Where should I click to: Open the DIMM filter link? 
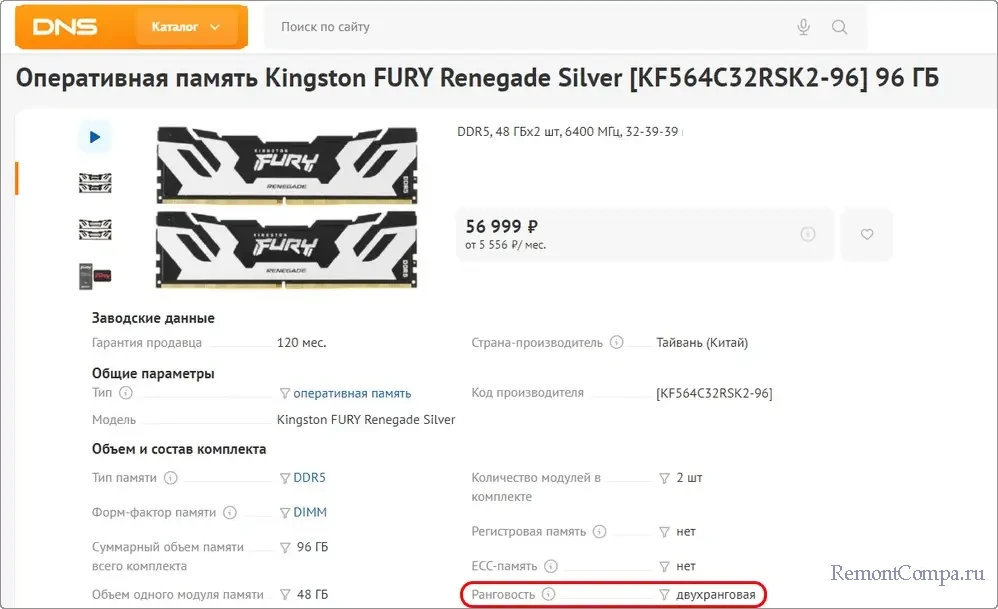pos(310,512)
